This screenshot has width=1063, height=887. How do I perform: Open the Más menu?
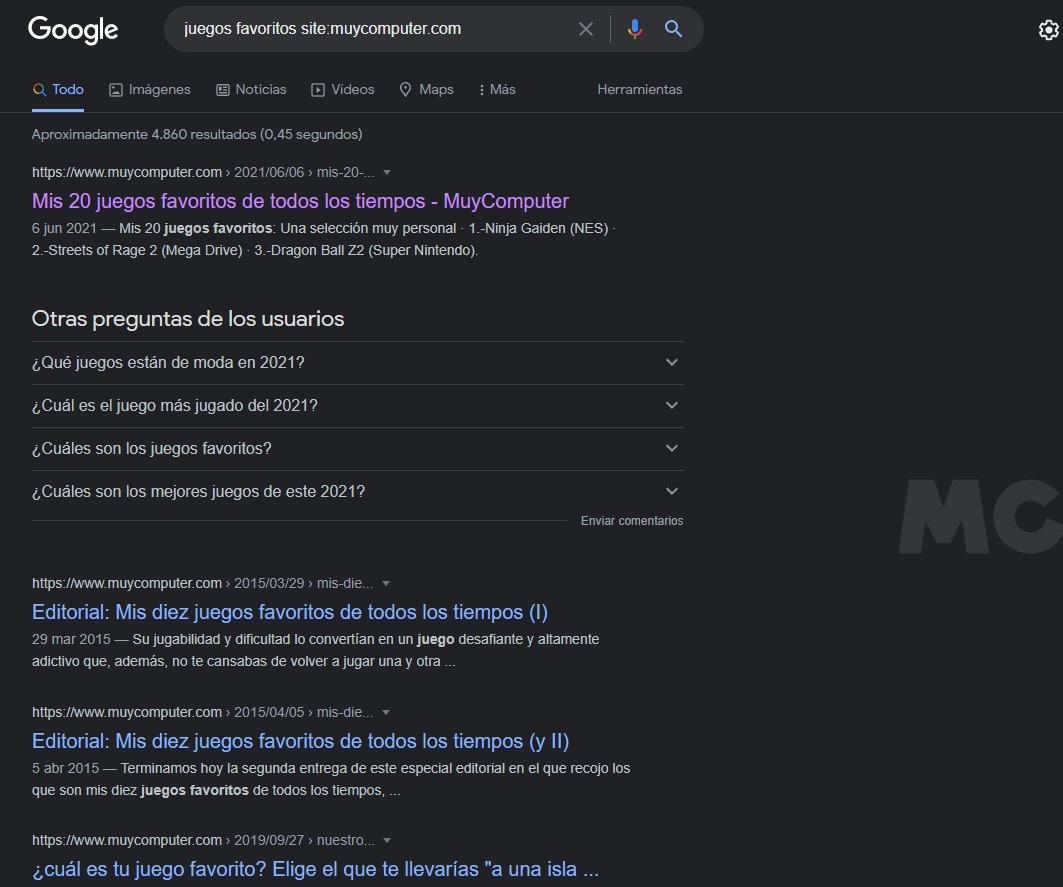[497, 90]
